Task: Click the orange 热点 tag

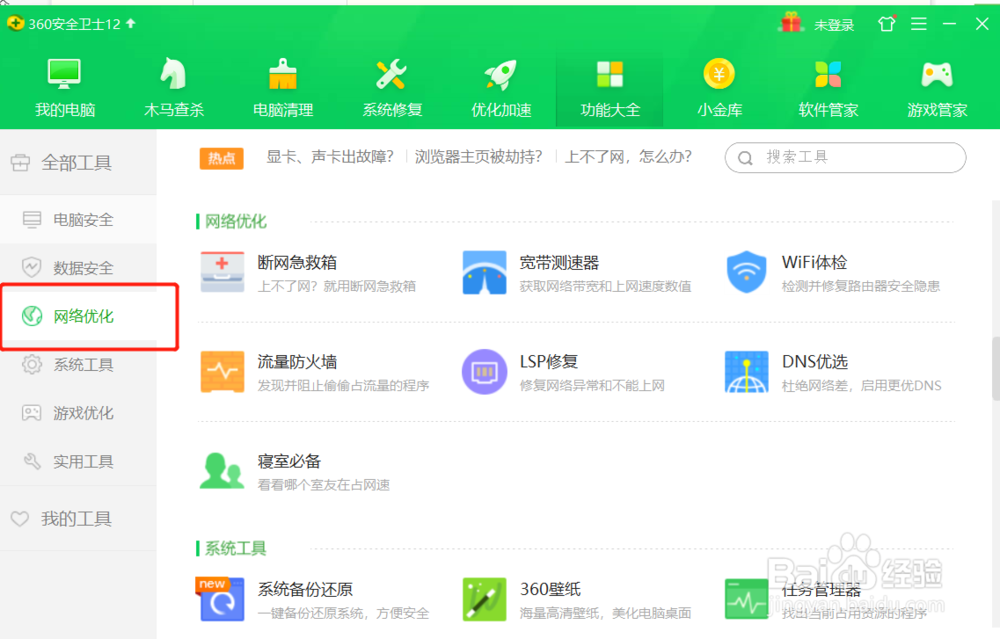Action: pos(221,158)
